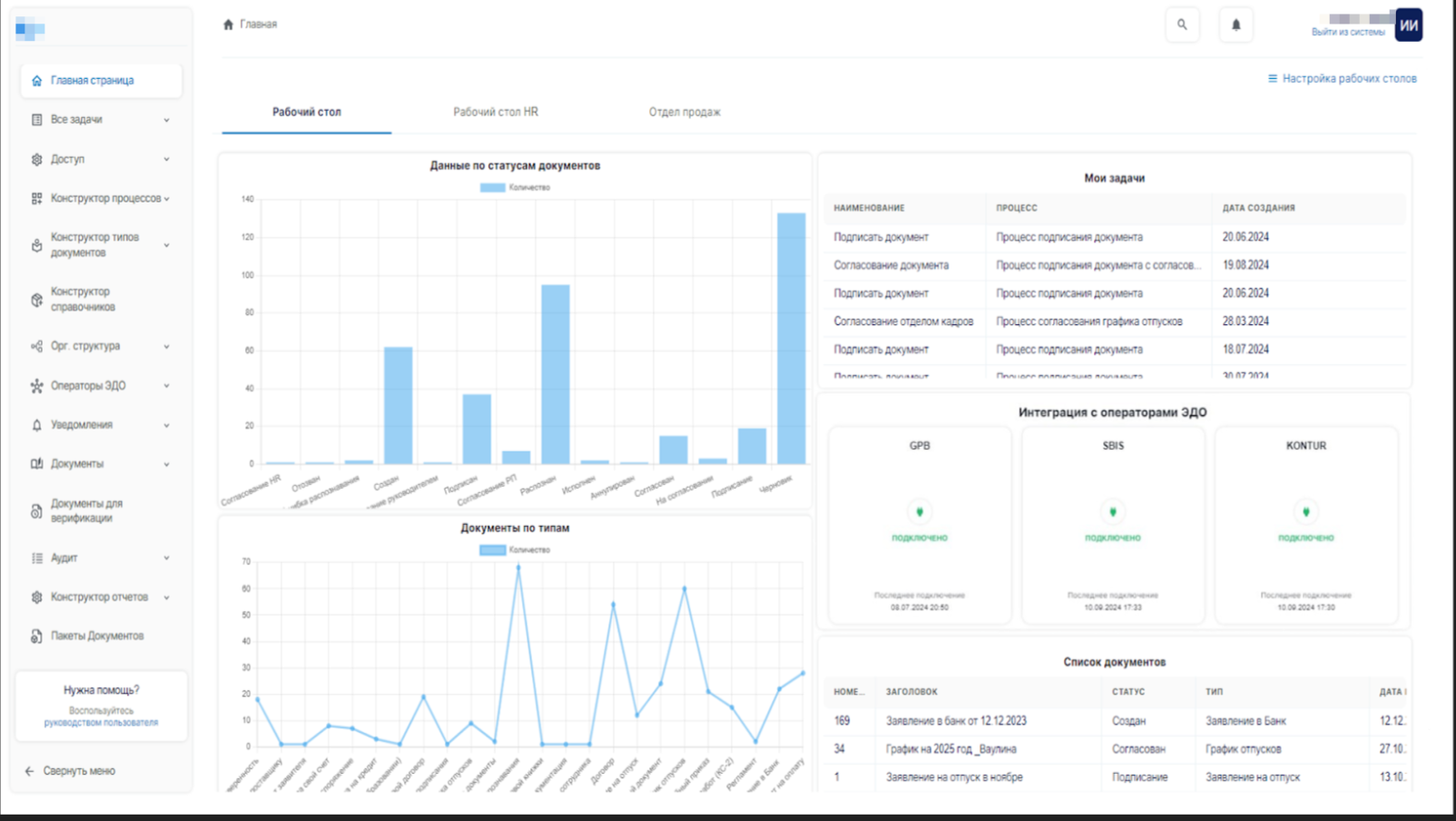Click the Доступ gear icon
Screen dimensions: 1456x821
[x=36, y=159]
